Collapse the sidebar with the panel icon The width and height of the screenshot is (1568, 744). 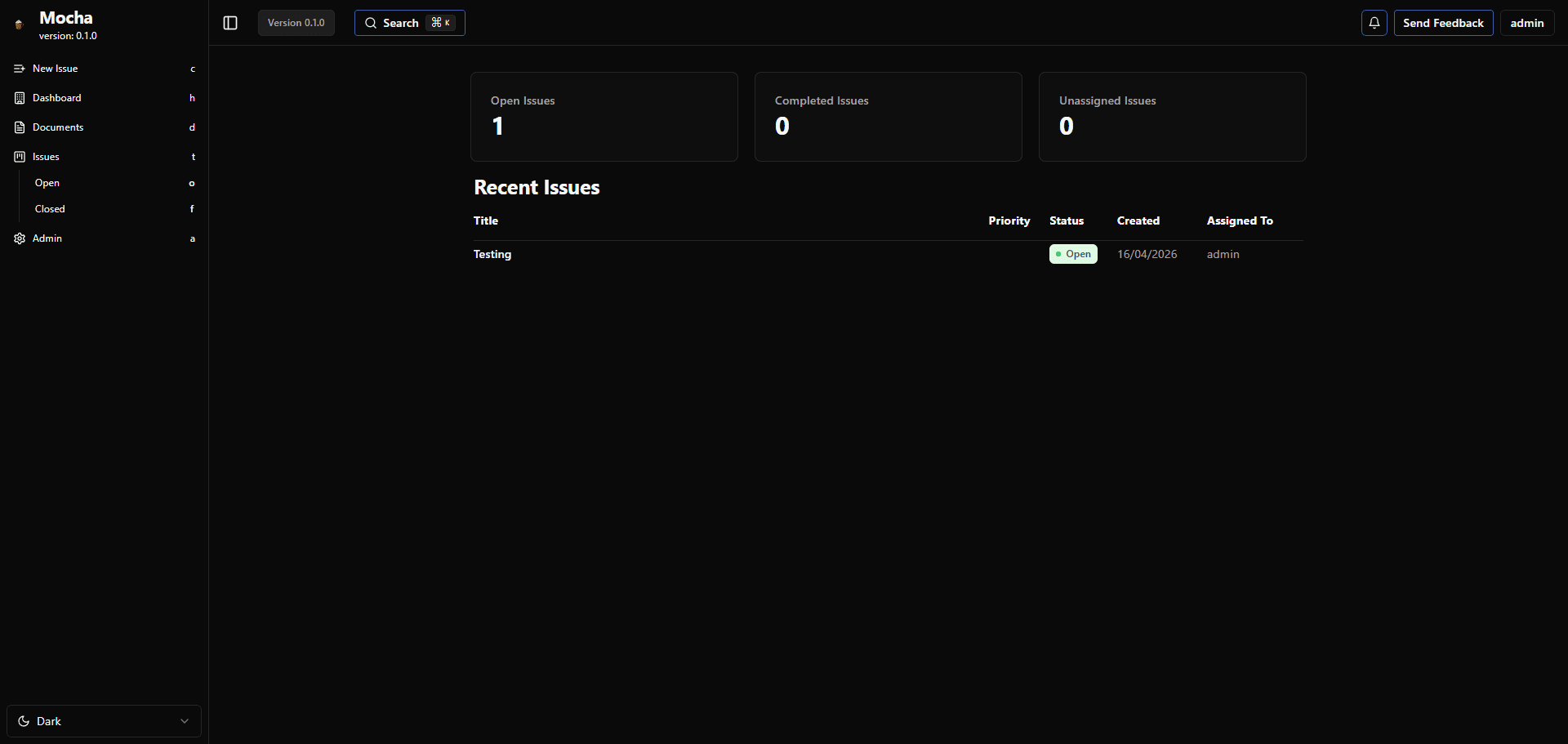(x=229, y=23)
